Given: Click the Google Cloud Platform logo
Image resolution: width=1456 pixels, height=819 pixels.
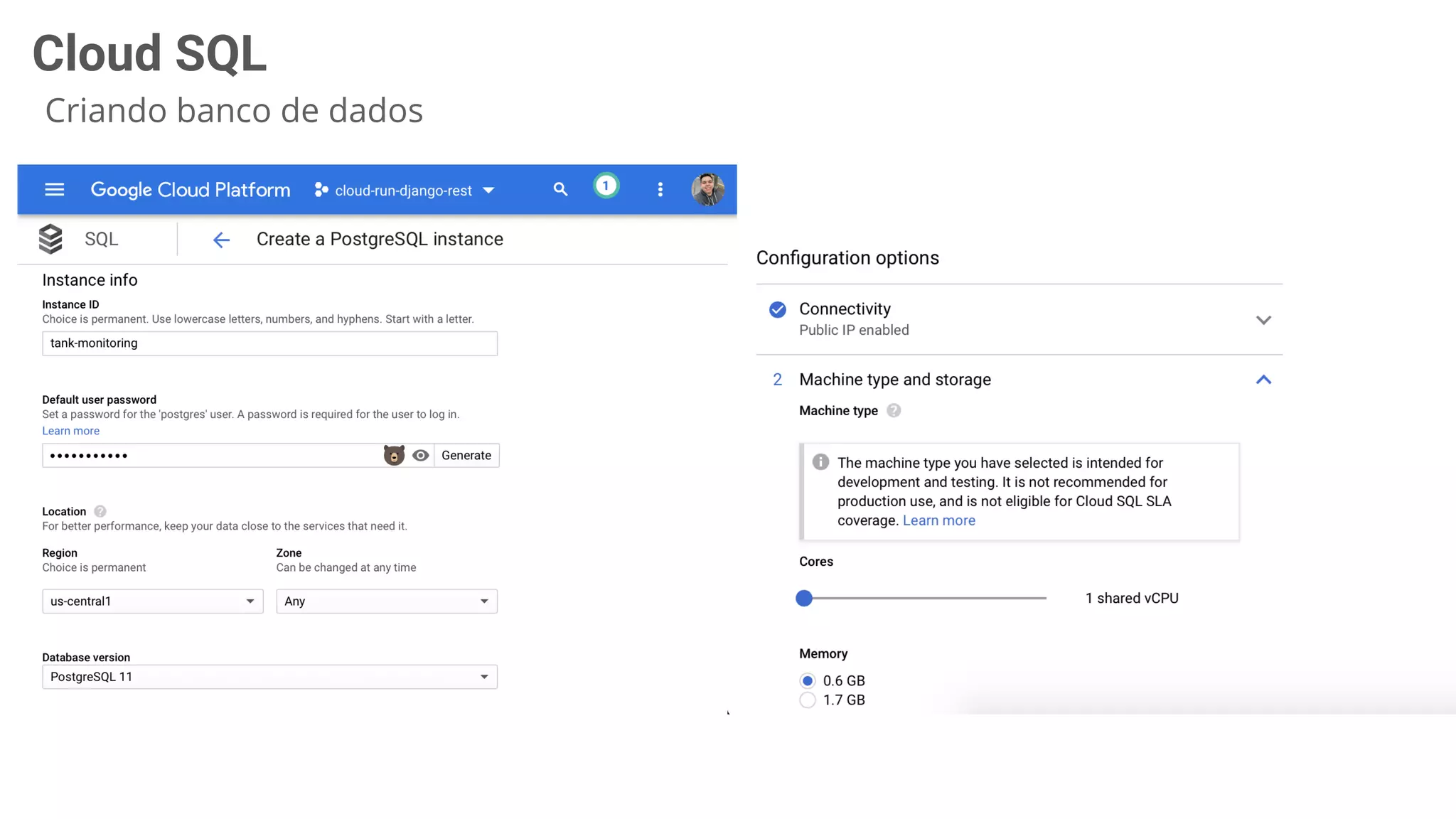Looking at the screenshot, I should click(x=191, y=190).
